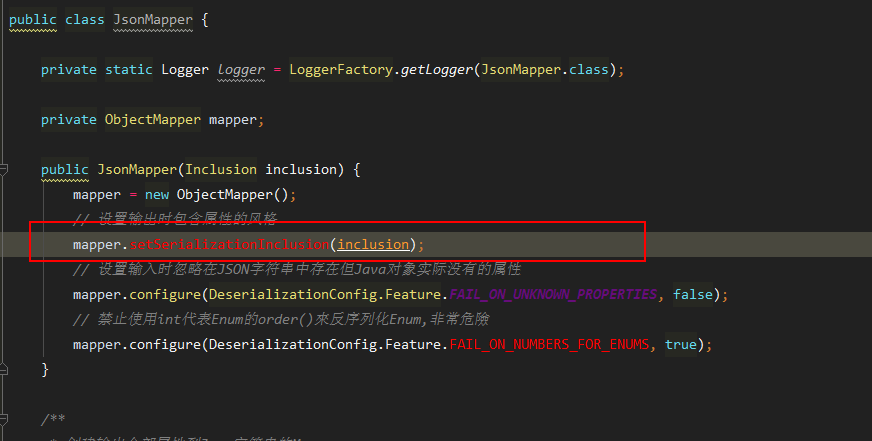The width and height of the screenshot is (872, 441).
Task: Place cursor on JsonMapper in the class declaration
Action: pyautogui.click(x=153, y=19)
